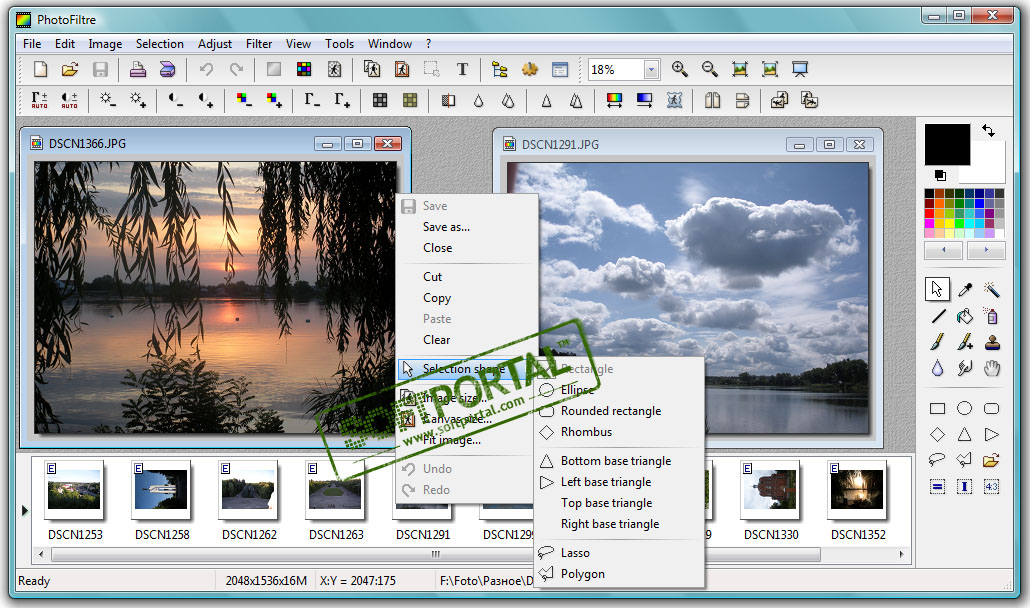Choose lasso shape in tool palette
The image size is (1030, 608).
pos(937,460)
